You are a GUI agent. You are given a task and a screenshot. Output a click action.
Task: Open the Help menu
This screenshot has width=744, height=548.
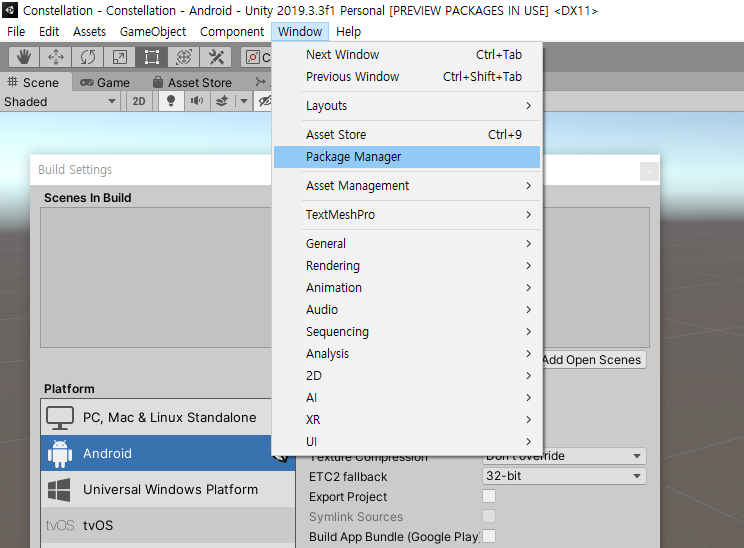tap(348, 32)
